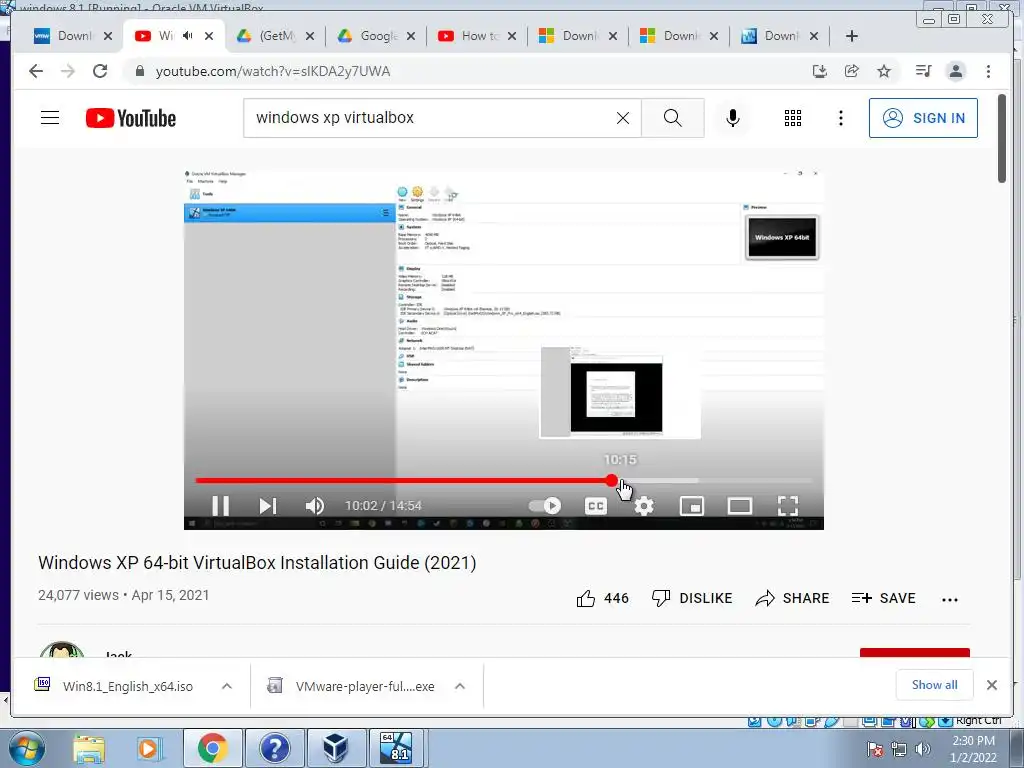Pause the YouTube video
Viewport: 1024px width, 768px height.
point(220,505)
